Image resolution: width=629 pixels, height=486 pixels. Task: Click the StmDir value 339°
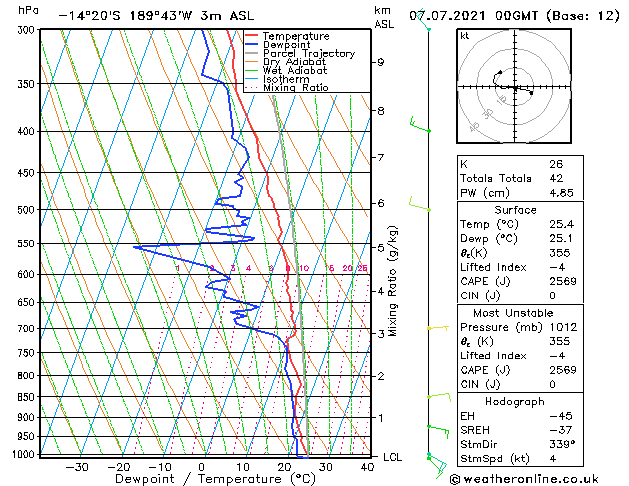tap(562, 444)
